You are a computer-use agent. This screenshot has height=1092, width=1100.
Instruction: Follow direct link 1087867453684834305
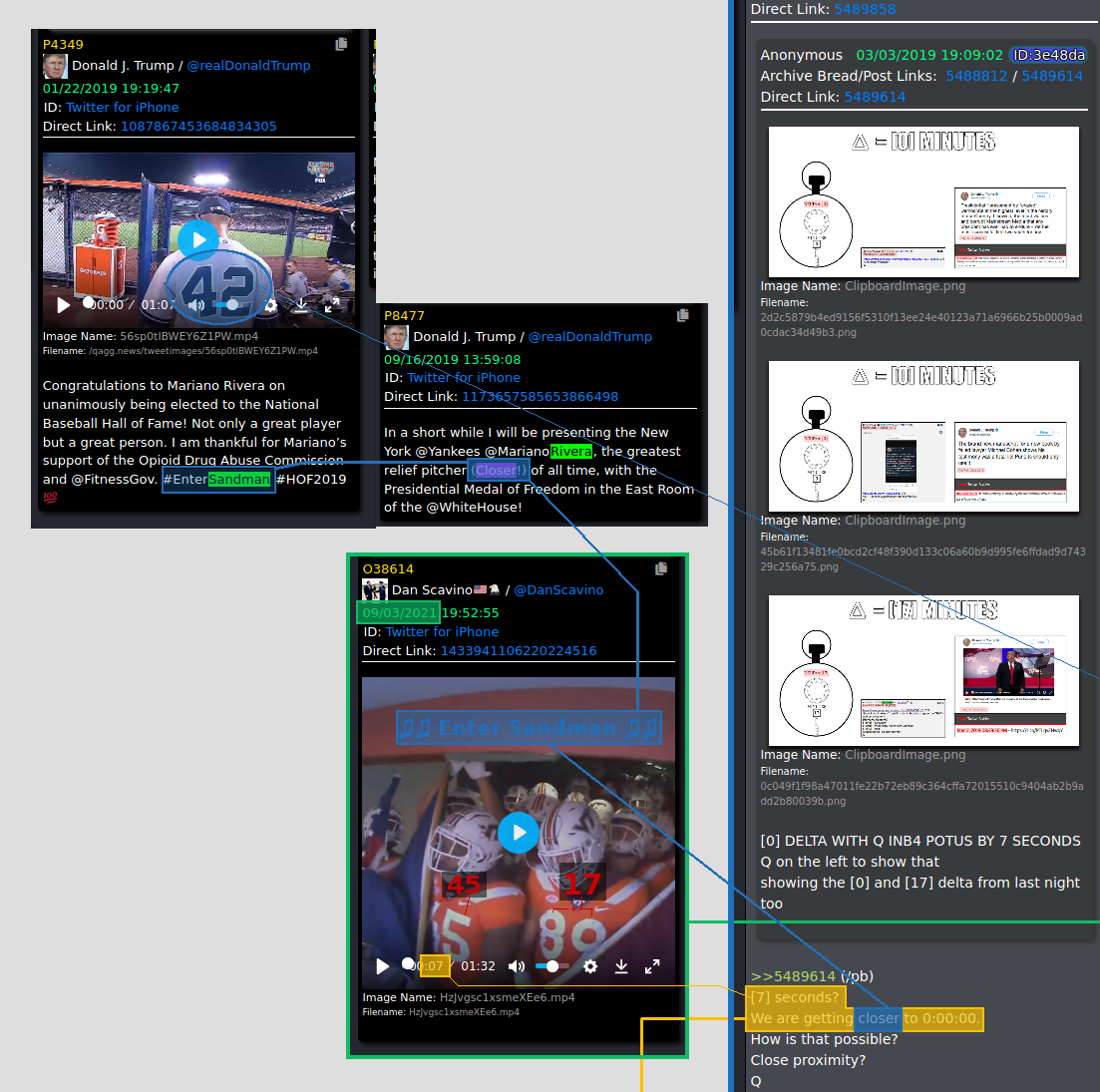coord(198,127)
